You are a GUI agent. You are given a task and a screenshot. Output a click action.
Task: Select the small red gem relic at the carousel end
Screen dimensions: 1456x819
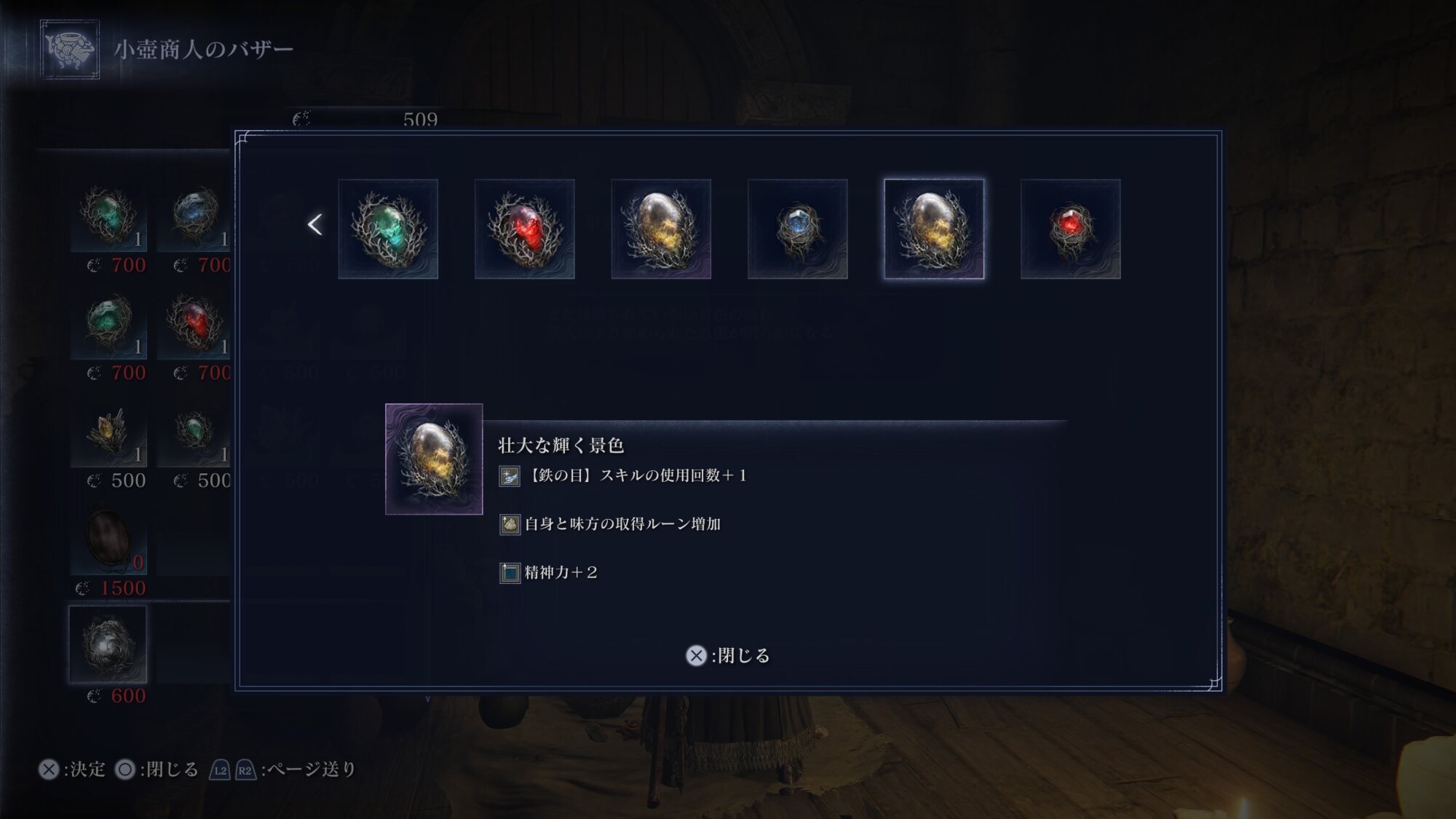(x=1070, y=229)
